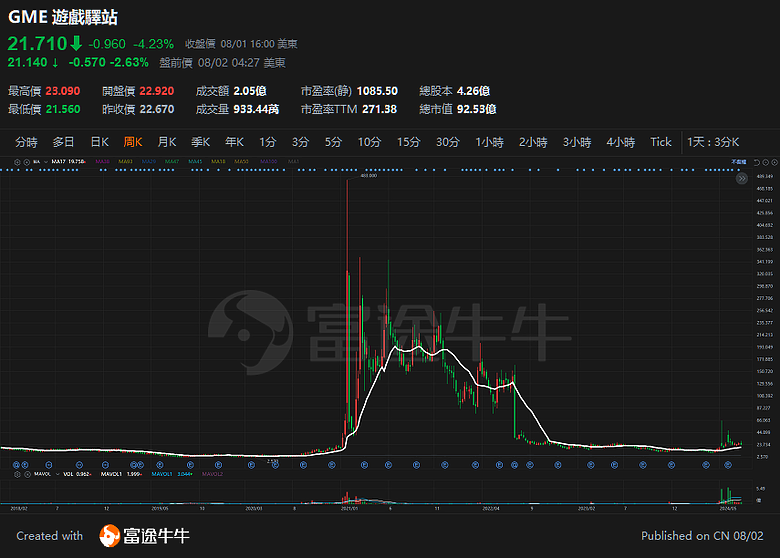The height and width of the screenshot is (558, 780).
Task: Click the 總市值 value 92.53億
Action: click(476, 109)
